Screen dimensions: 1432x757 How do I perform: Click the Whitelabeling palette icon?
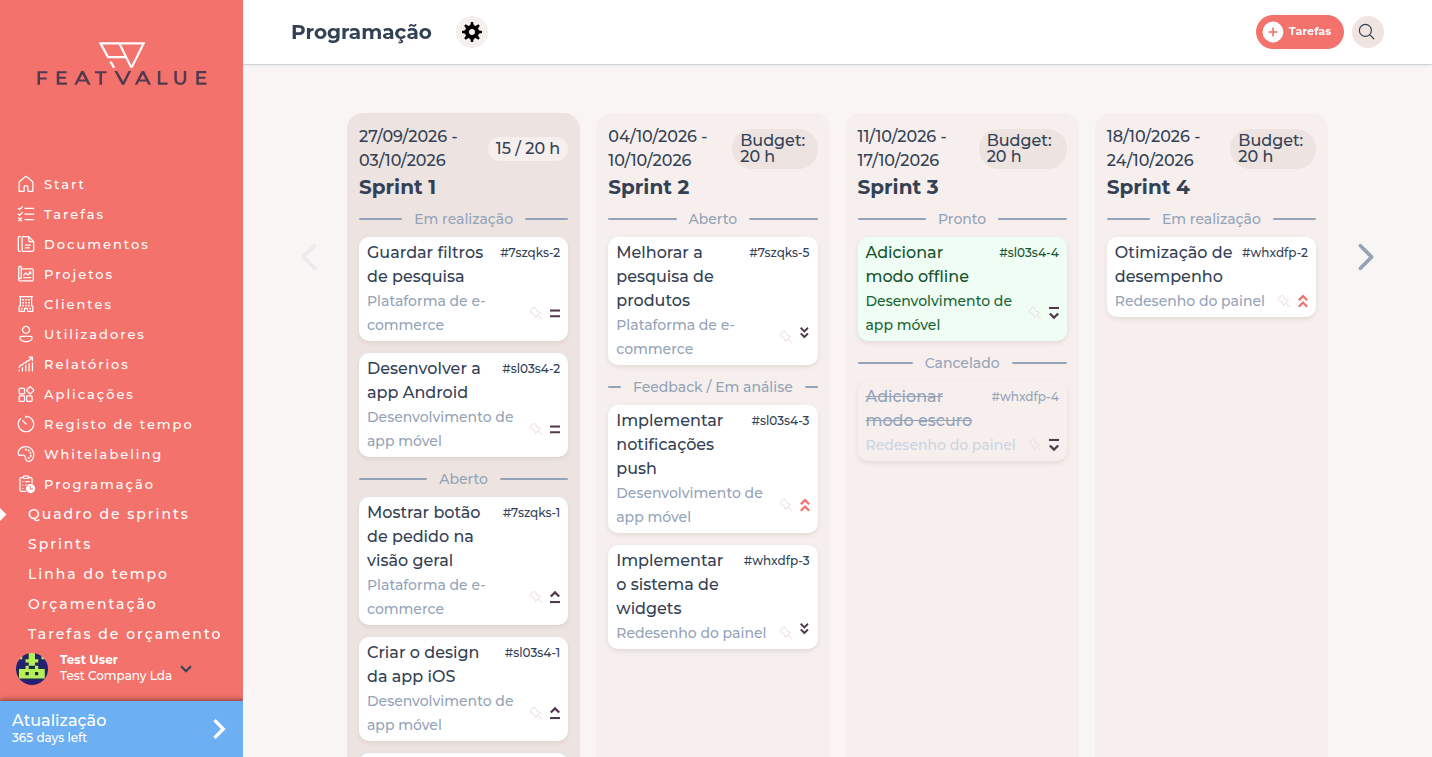26,454
